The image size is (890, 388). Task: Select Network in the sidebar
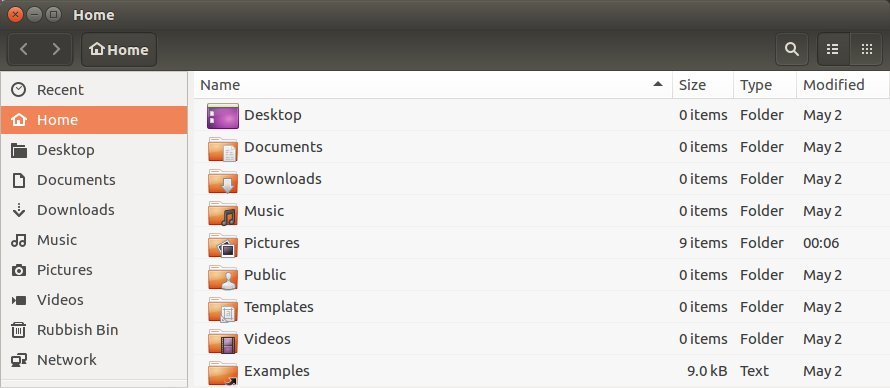coord(94,360)
